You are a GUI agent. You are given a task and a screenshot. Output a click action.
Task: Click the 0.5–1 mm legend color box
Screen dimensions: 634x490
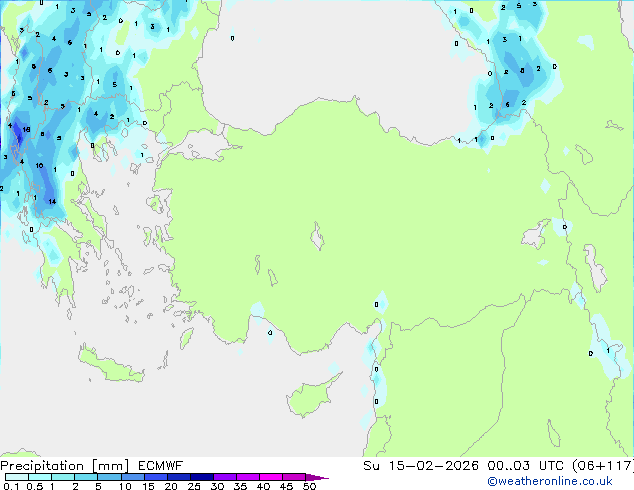[40, 477]
